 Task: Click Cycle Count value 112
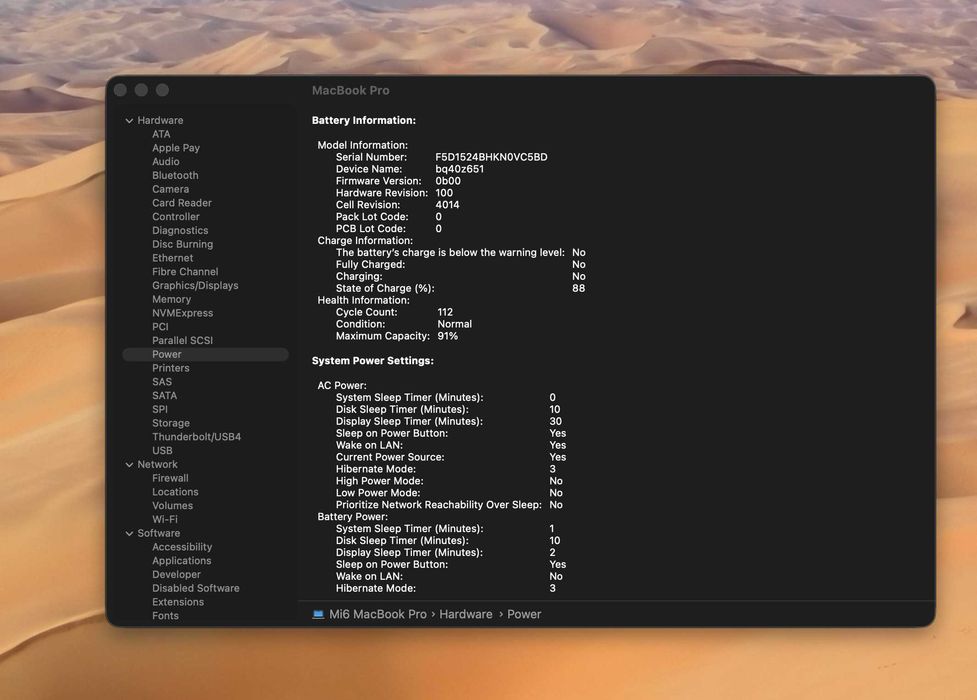coord(445,312)
